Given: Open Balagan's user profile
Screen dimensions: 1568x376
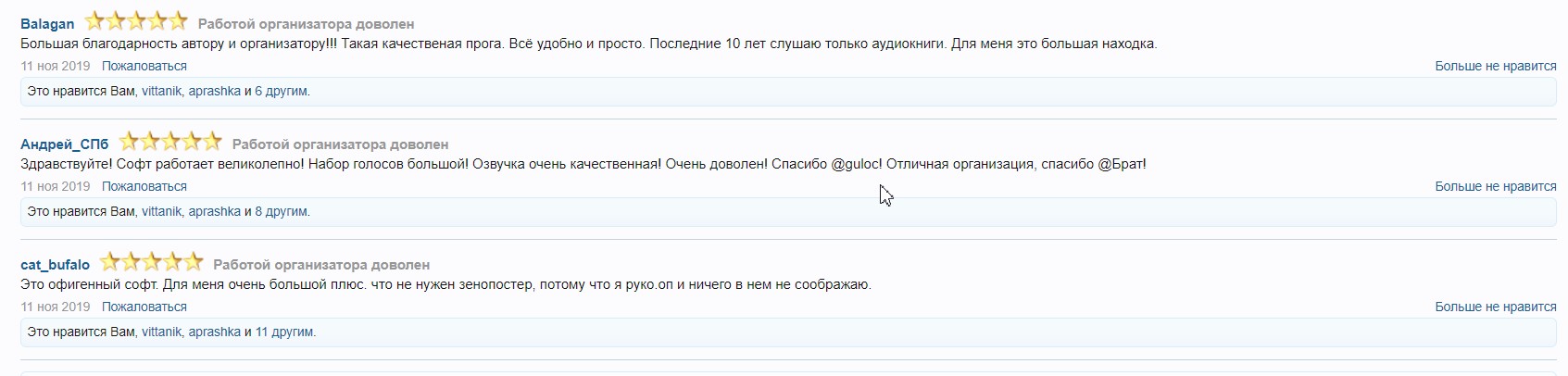Looking at the screenshot, I should [x=47, y=24].
